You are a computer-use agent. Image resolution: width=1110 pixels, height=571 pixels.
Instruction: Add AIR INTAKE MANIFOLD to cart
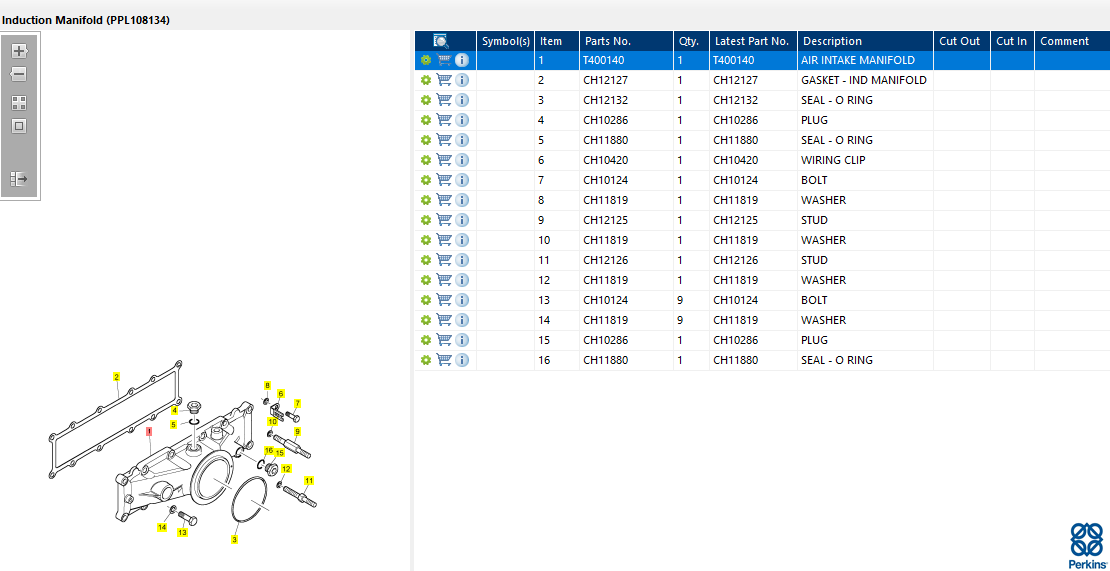click(x=444, y=60)
